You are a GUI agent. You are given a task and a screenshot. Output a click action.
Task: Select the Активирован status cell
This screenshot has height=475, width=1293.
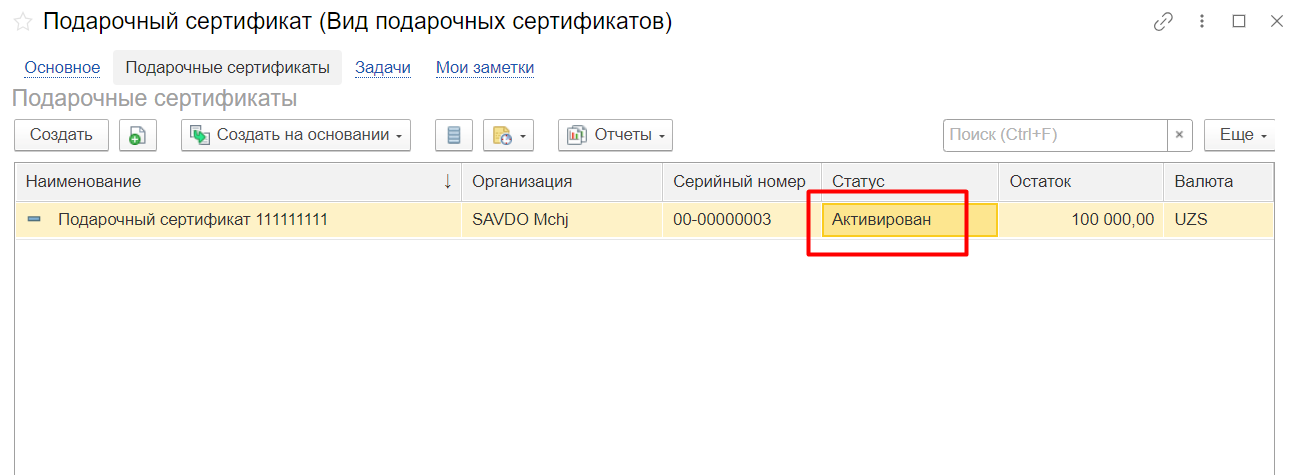tap(909, 220)
